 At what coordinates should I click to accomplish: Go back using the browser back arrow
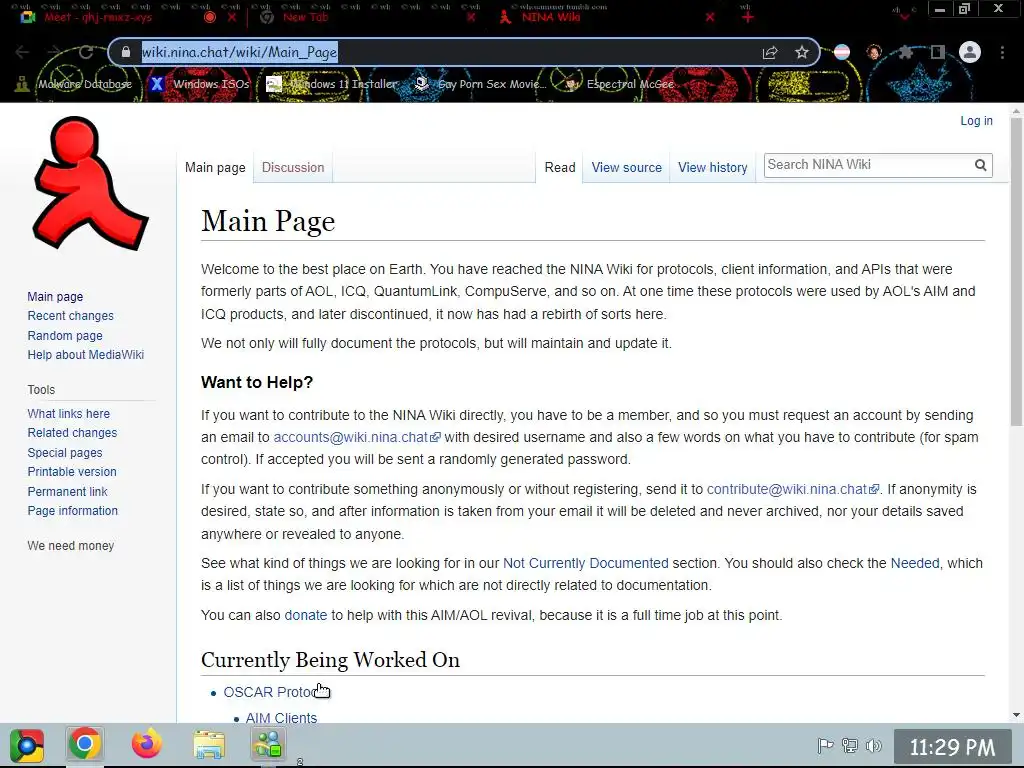[x=22, y=52]
